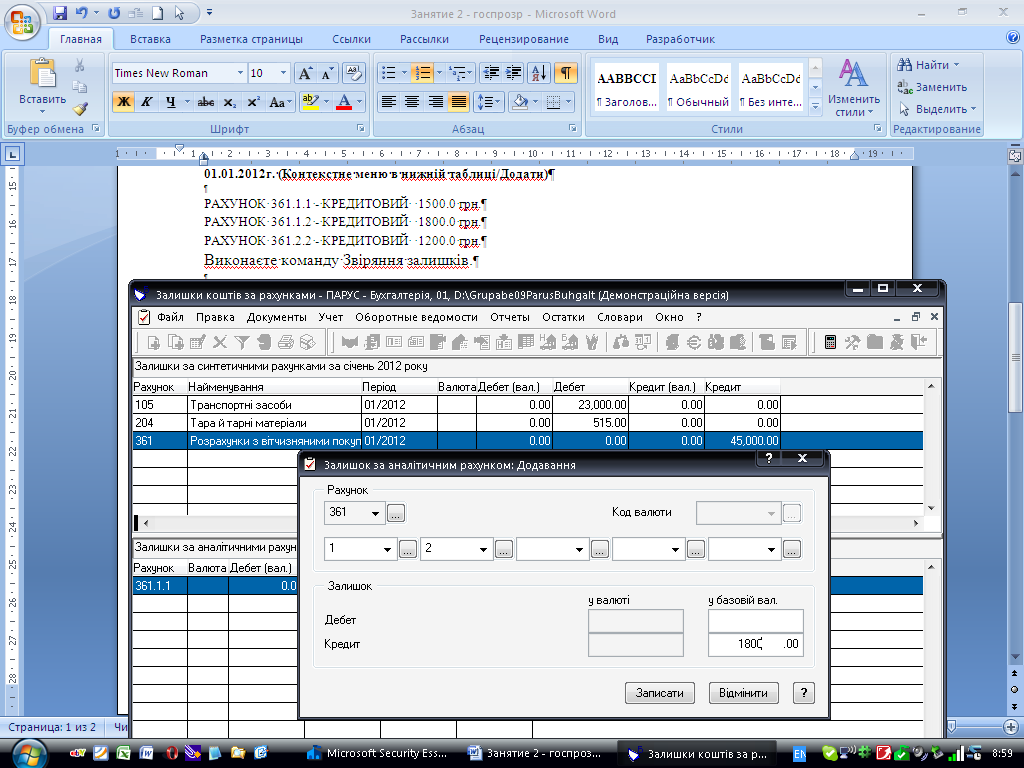The height and width of the screenshot is (768, 1024).
Task: Open the Вставка ribbon tab
Action: click(150, 39)
